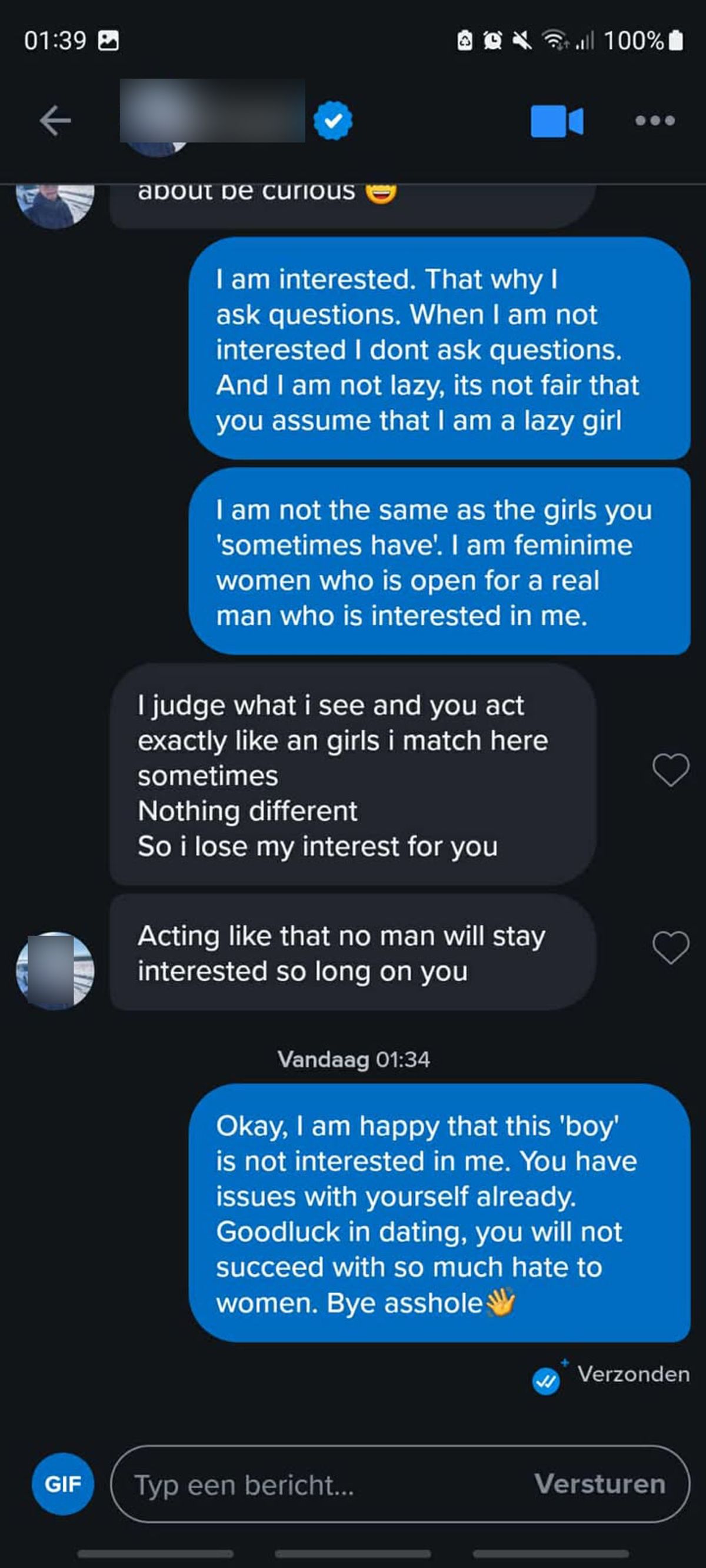The height and width of the screenshot is (1568, 706).
Task: Tap the 'Verzonden' sent status label
Action: point(633,1374)
